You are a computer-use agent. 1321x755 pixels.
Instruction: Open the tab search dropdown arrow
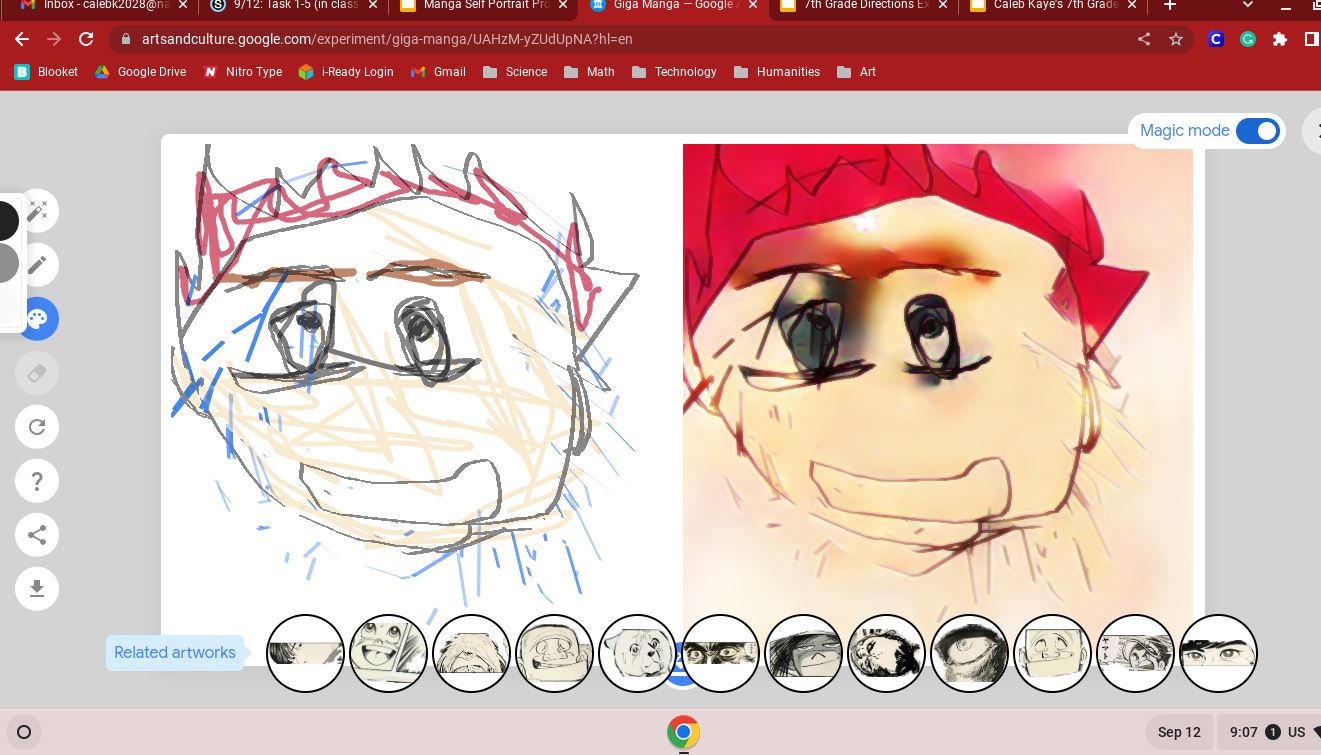click(x=1248, y=6)
